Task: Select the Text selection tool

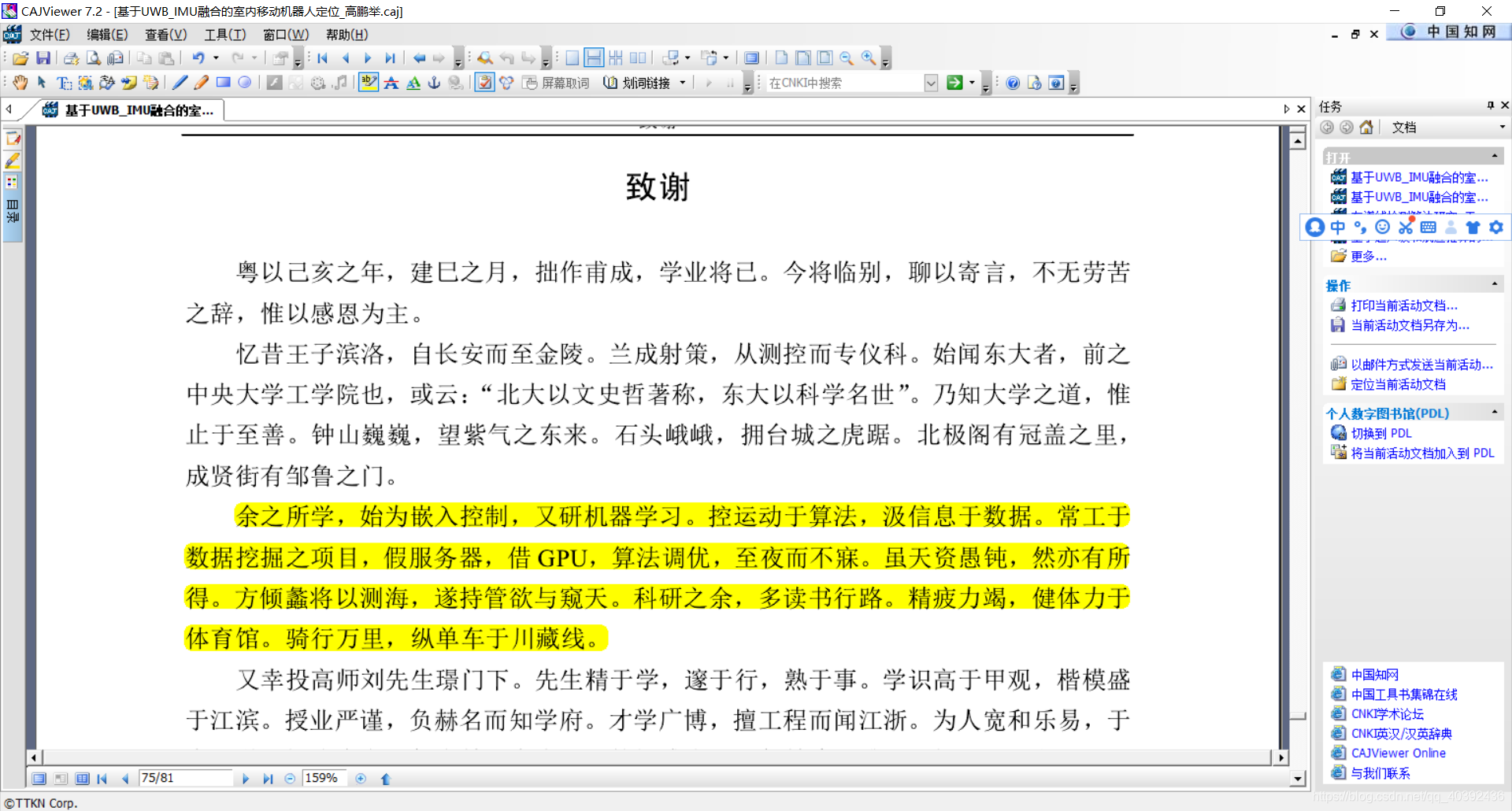Action: tap(64, 83)
